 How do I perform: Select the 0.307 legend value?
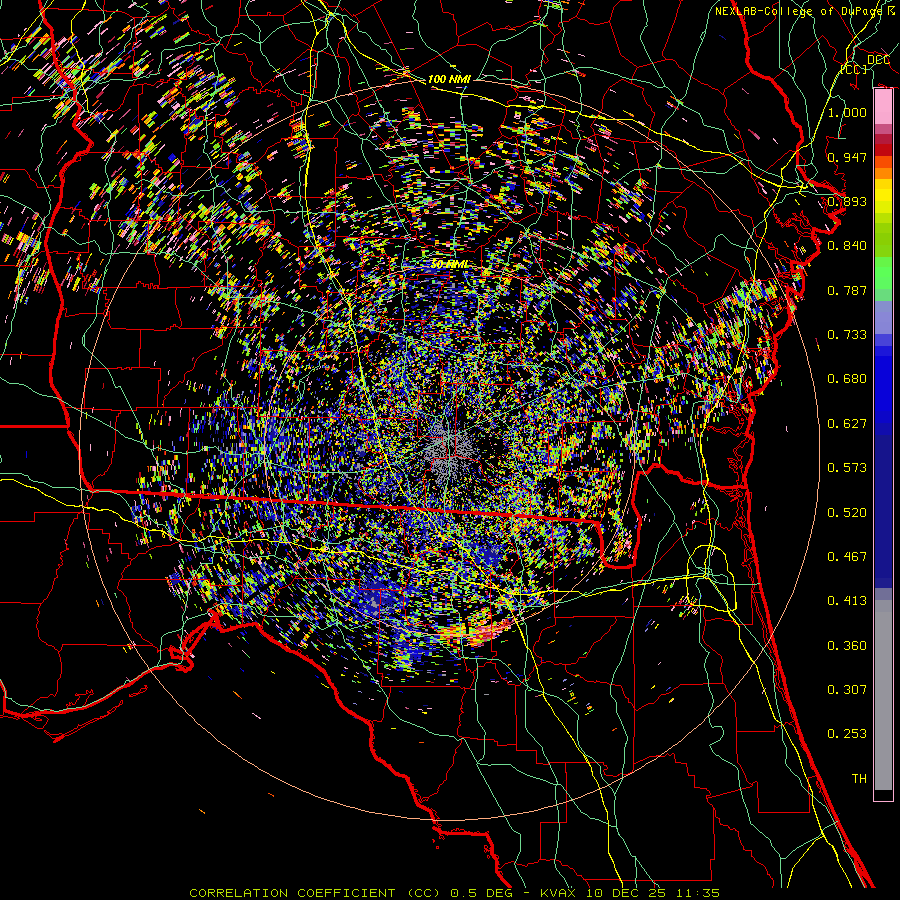pos(847,690)
